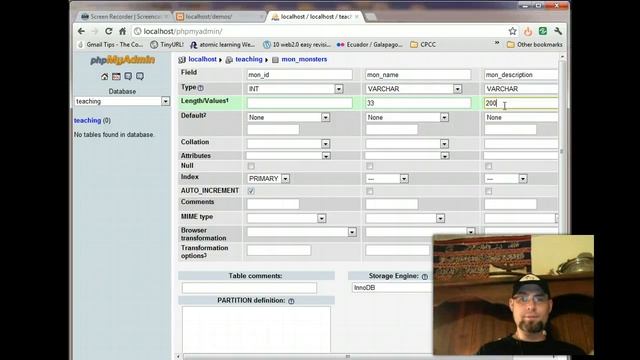
Task: Open Index dropdown for mon_description
Action: tap(506, 179)
